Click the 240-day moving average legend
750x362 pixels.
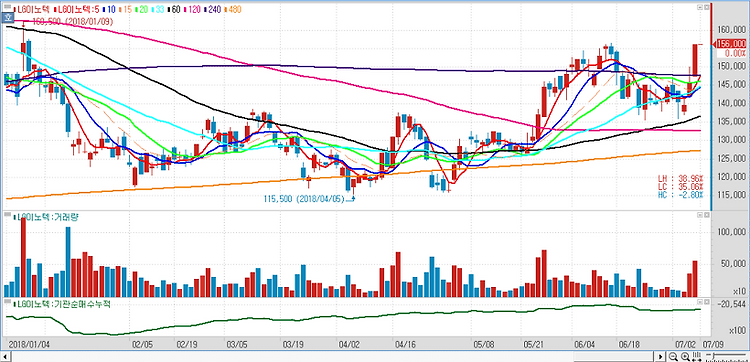(x=213, y=10)
